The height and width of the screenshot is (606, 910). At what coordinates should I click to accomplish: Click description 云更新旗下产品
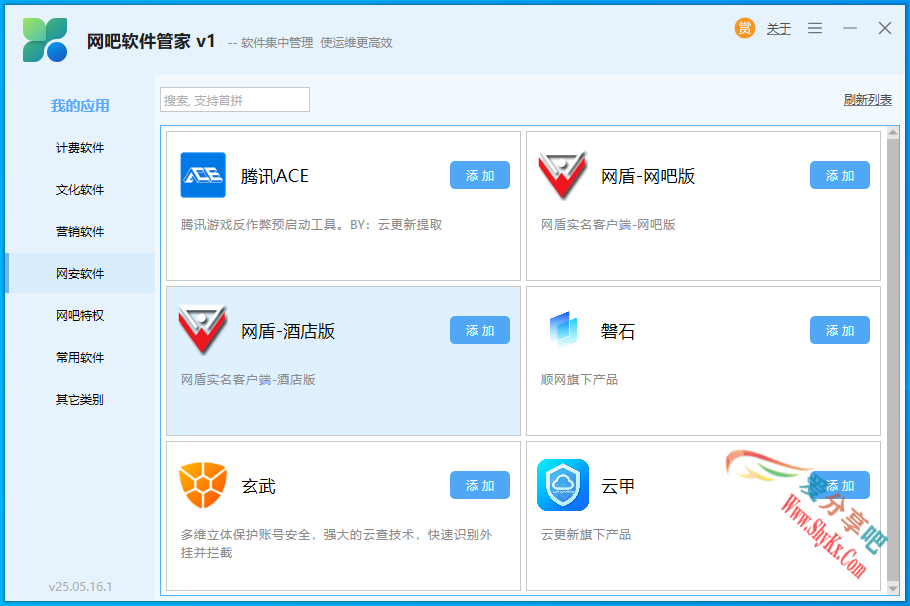[x=586, y=535]
